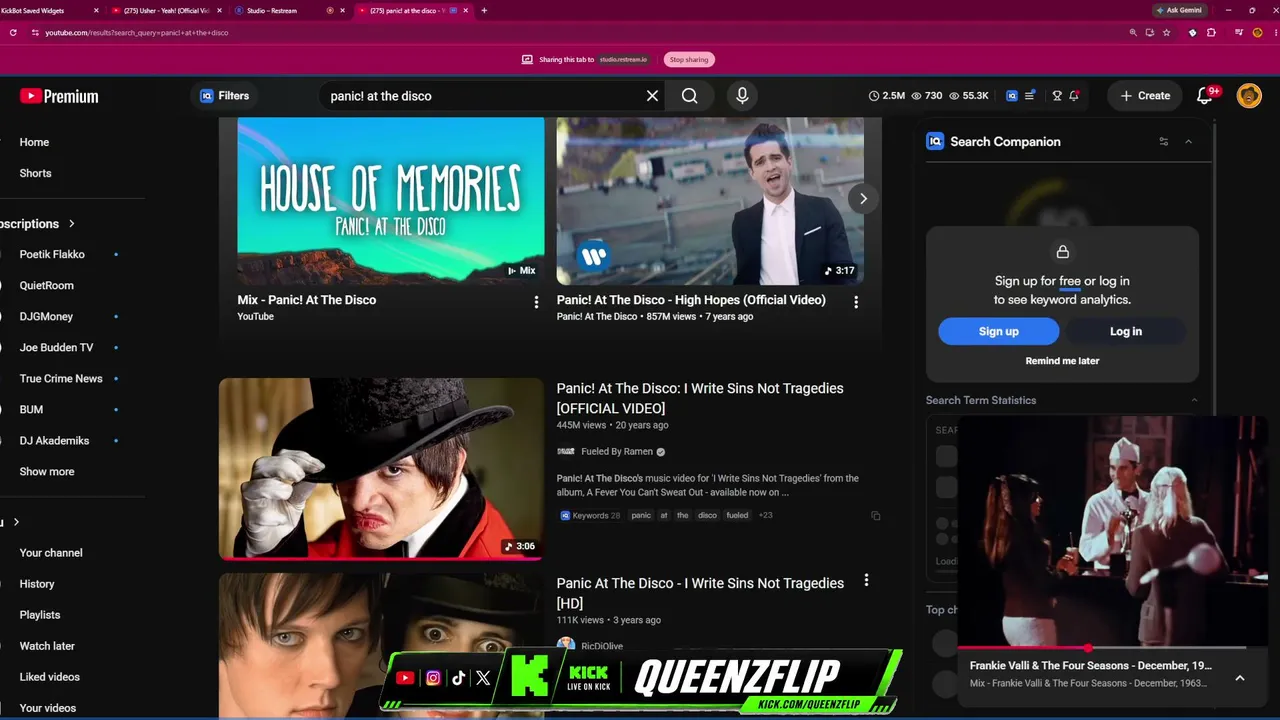Expand the You section chevron in sidebar
The width and height of the screenshot is (1280, 720).
coord(16,522)
